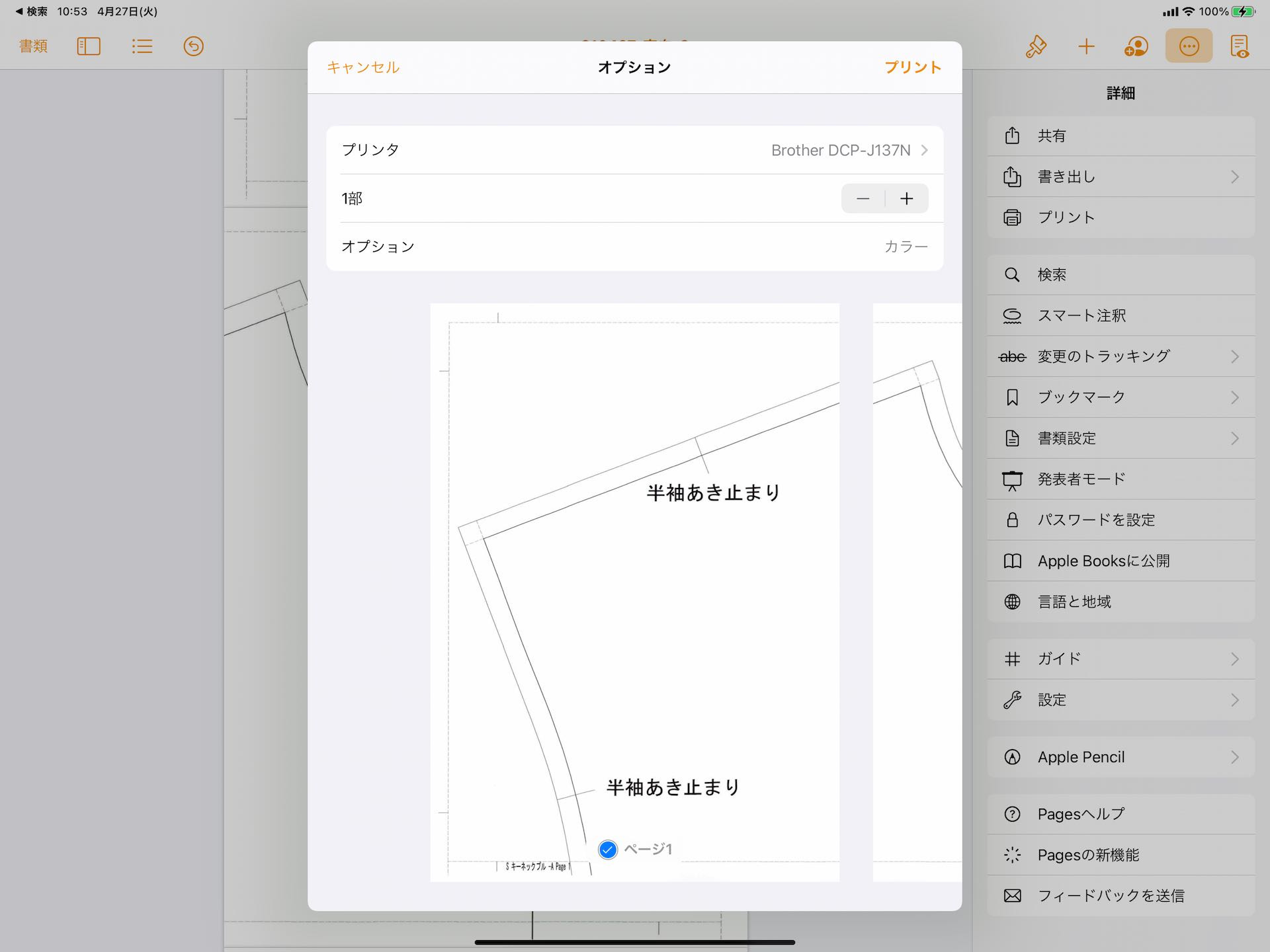This screenshot has width=1270, height=952.
Task: Uncheck ページ1 in print preview
Action: click(607, 850)
